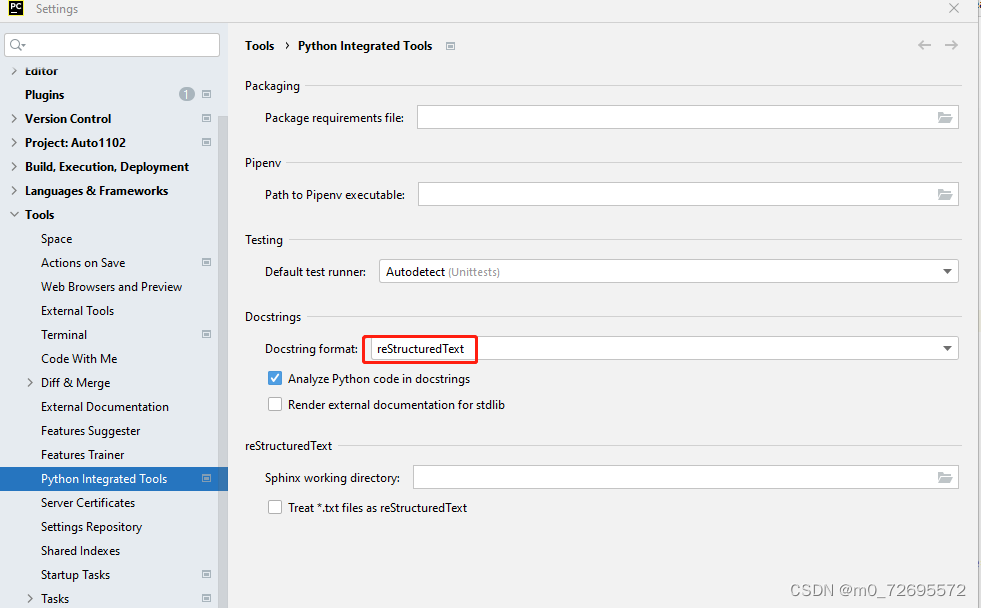
Task: Click the Plugins update badge showing 1
Action: click(186, 94)
